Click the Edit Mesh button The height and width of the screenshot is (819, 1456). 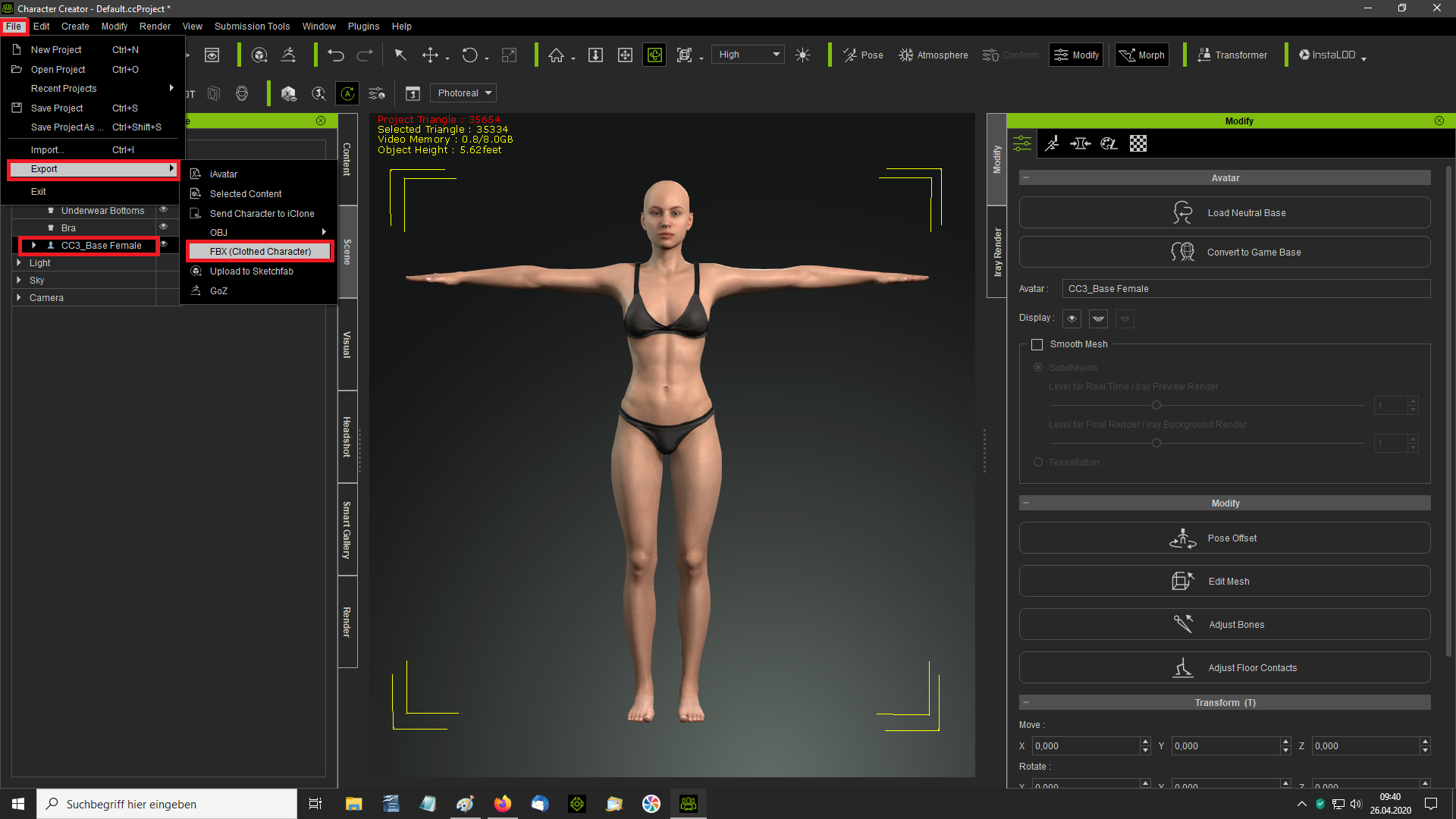coord(1225,582)
